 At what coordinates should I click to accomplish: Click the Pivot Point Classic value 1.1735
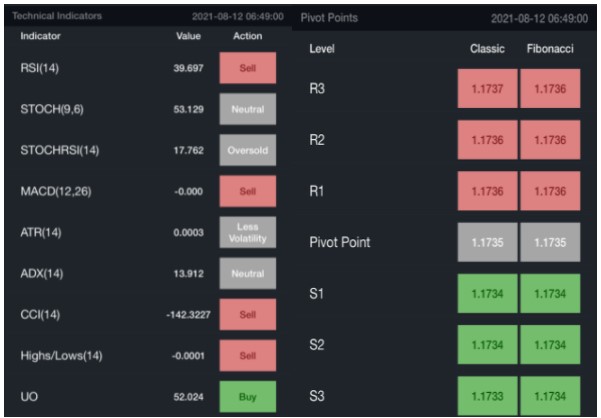487,242
